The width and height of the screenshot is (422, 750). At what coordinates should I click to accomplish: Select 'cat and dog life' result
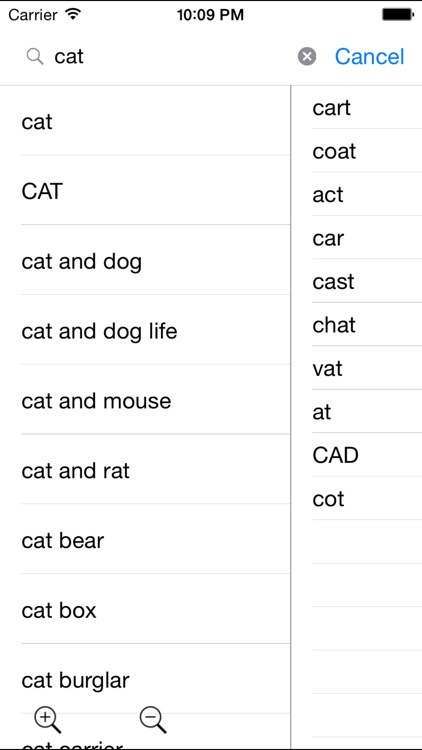(145, 330)
